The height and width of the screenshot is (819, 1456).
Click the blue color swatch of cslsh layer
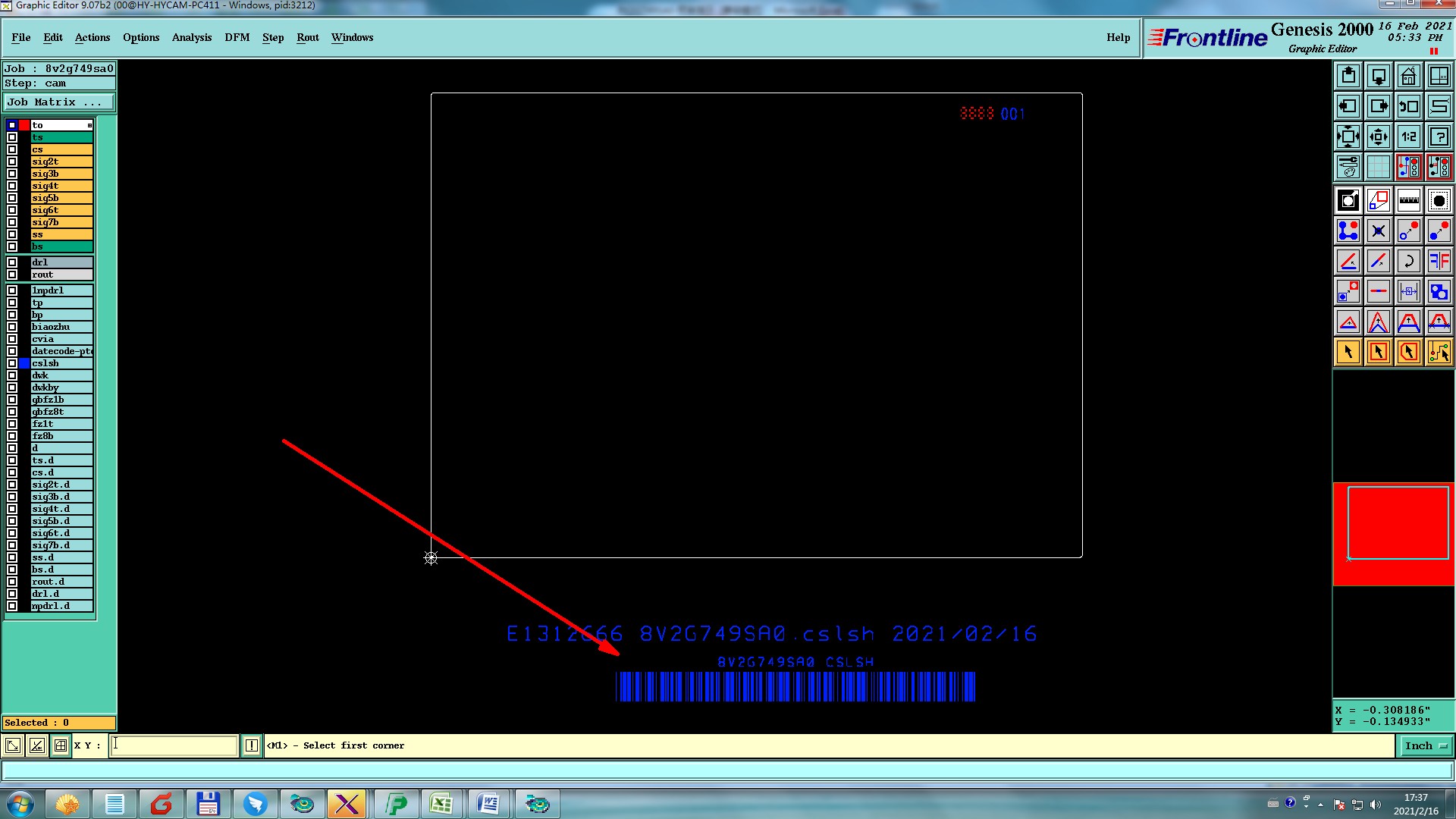[x=24, y=363]
